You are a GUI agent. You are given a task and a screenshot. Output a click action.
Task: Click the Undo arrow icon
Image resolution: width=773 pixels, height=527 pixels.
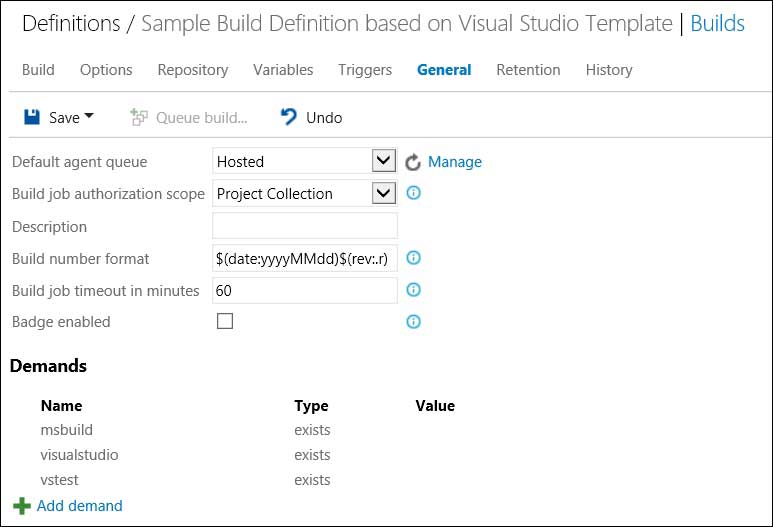(x=289, y=117)
